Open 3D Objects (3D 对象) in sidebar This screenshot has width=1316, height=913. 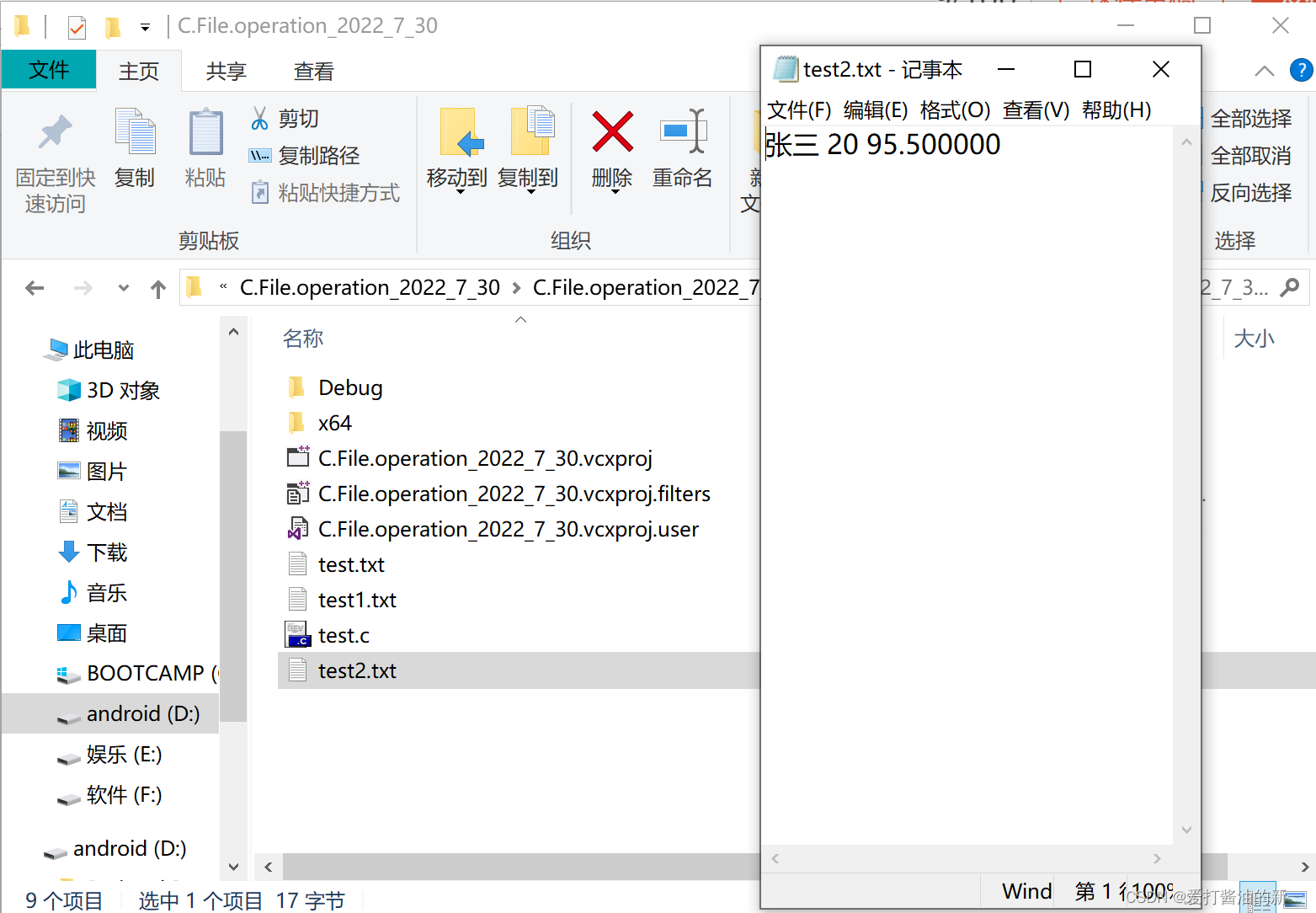[x=109, y=390]
